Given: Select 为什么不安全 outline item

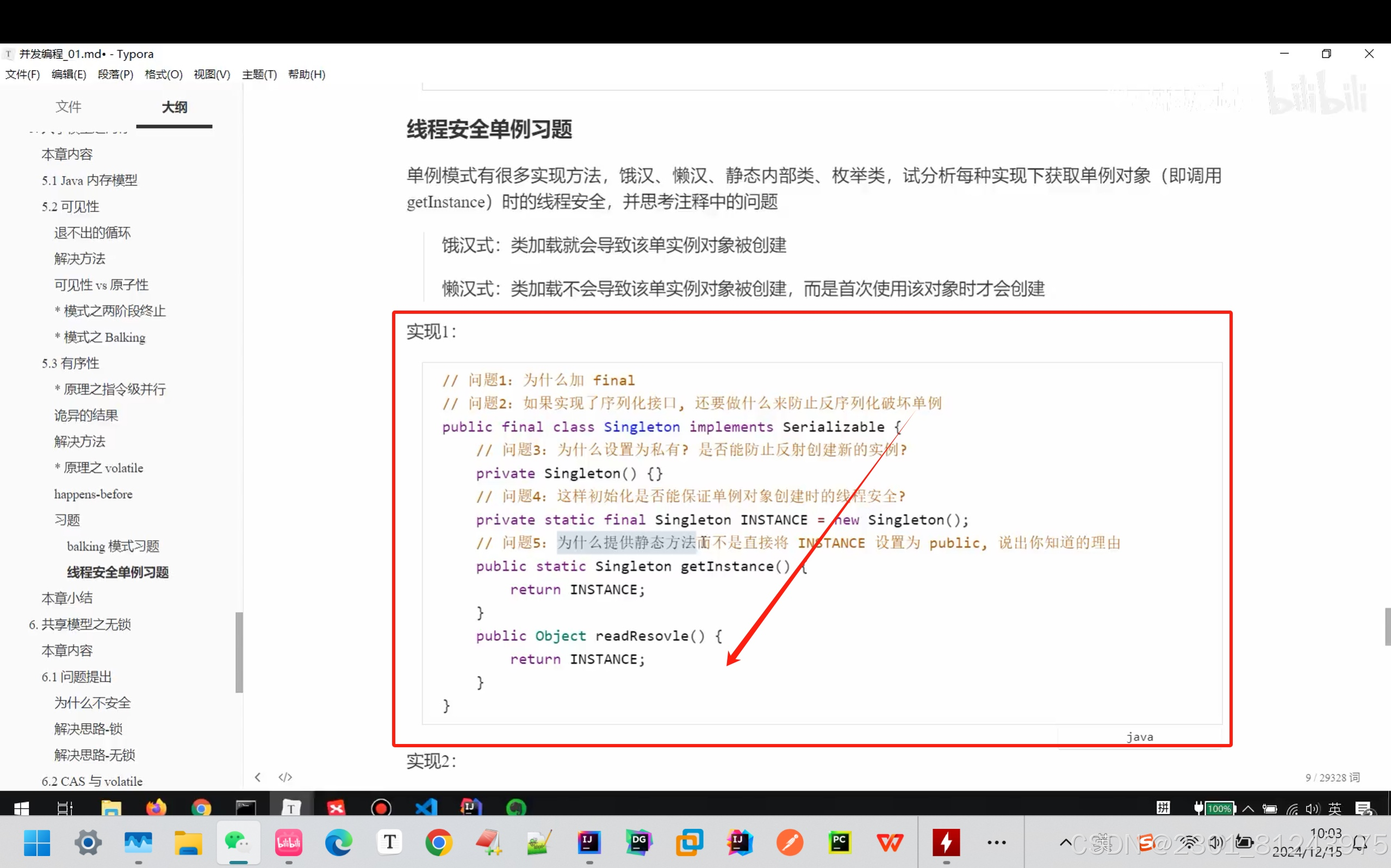Looking at the screenshot, I should pyautogui.click(x=92, y=703).
